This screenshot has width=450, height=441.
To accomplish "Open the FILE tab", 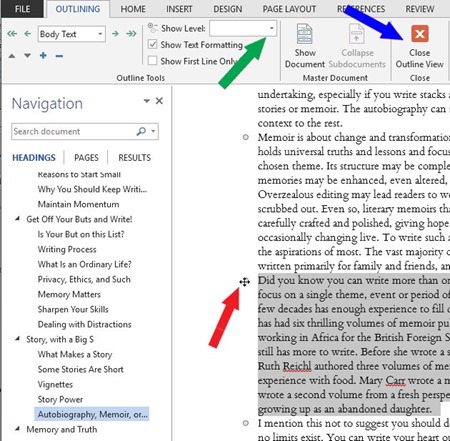I will (x=22, y=9).
